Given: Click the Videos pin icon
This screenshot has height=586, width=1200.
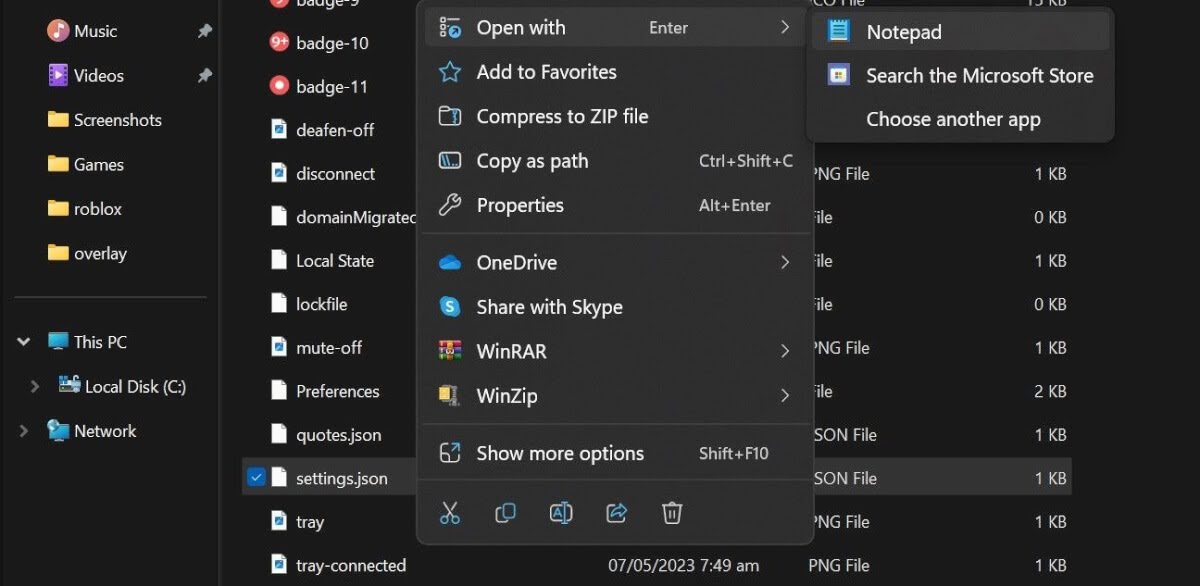Looking at the screenshot, I should click(205, 75).
